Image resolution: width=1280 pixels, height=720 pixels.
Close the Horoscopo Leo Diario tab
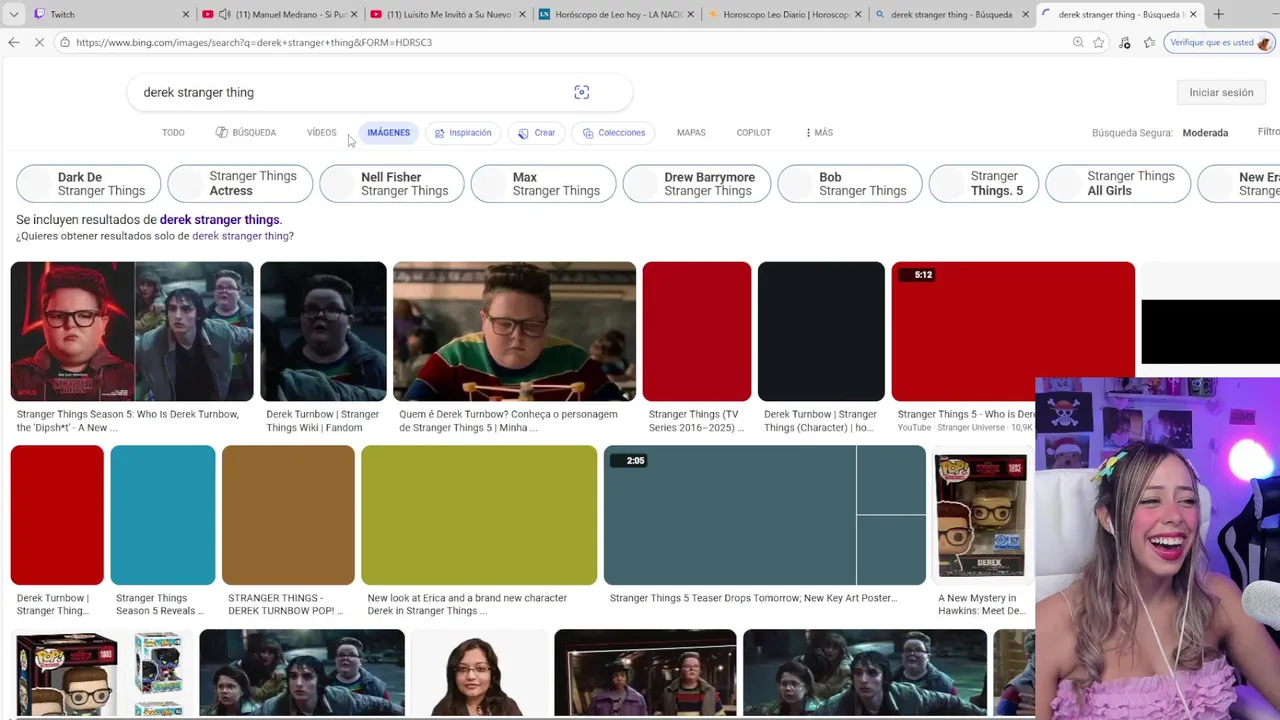tap(858, 14)
